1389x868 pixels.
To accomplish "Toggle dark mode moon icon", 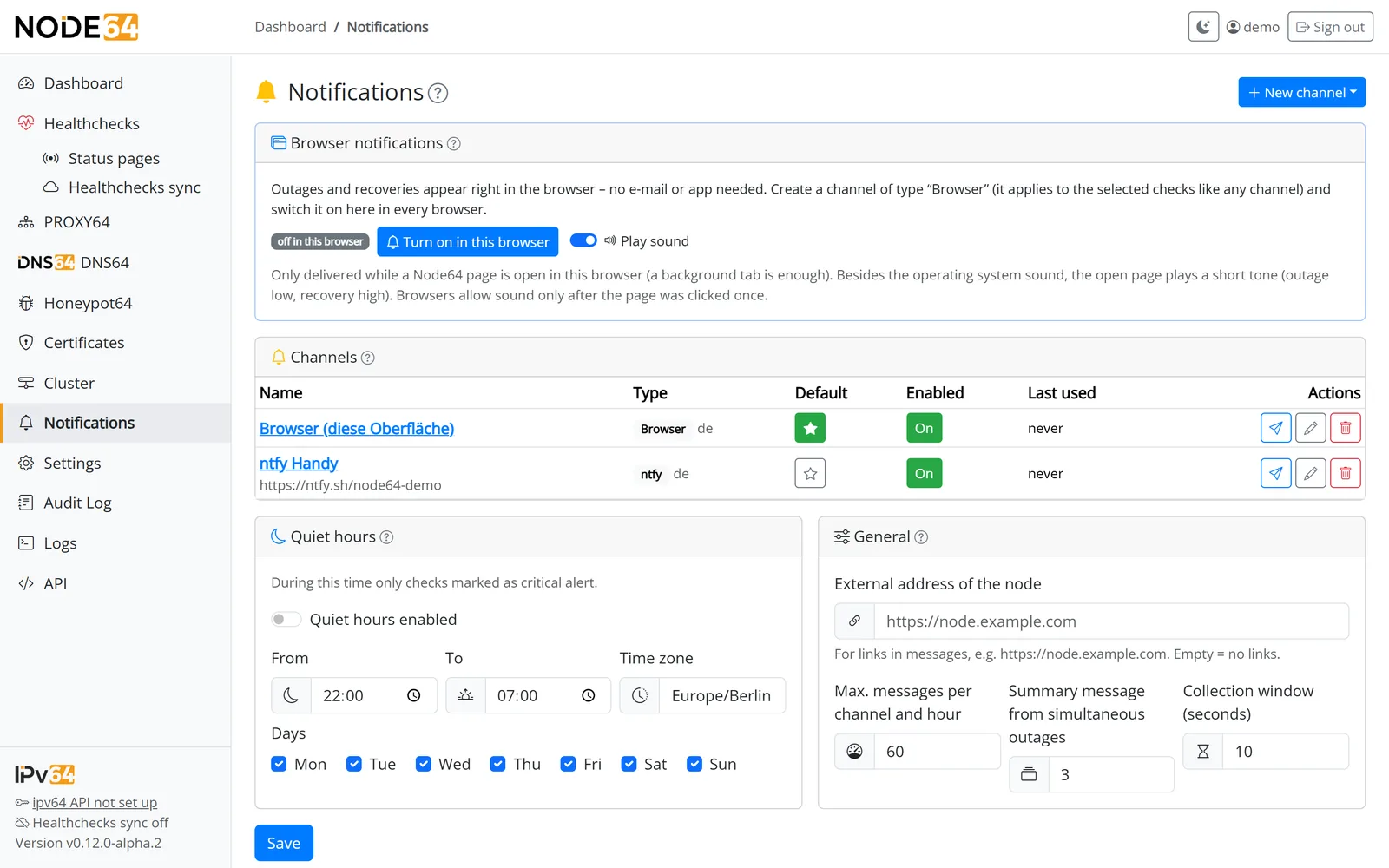I will pos(1203,27).
